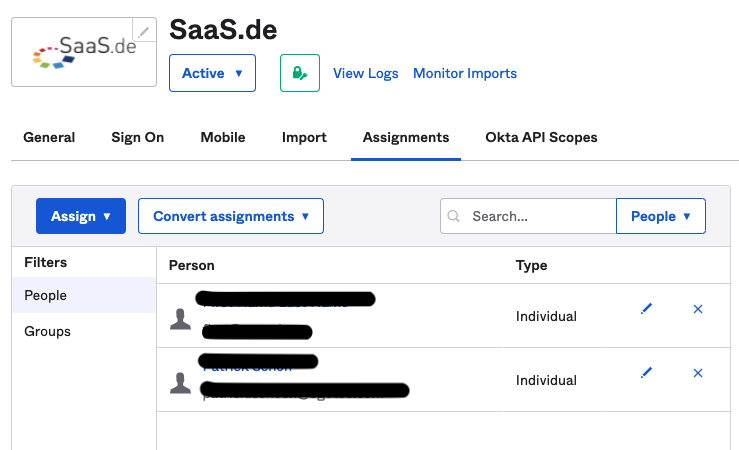The width and height of the screenshot is (739, 450).
Task: Click the SaaS.de application title
Action: tap(223, 30)
